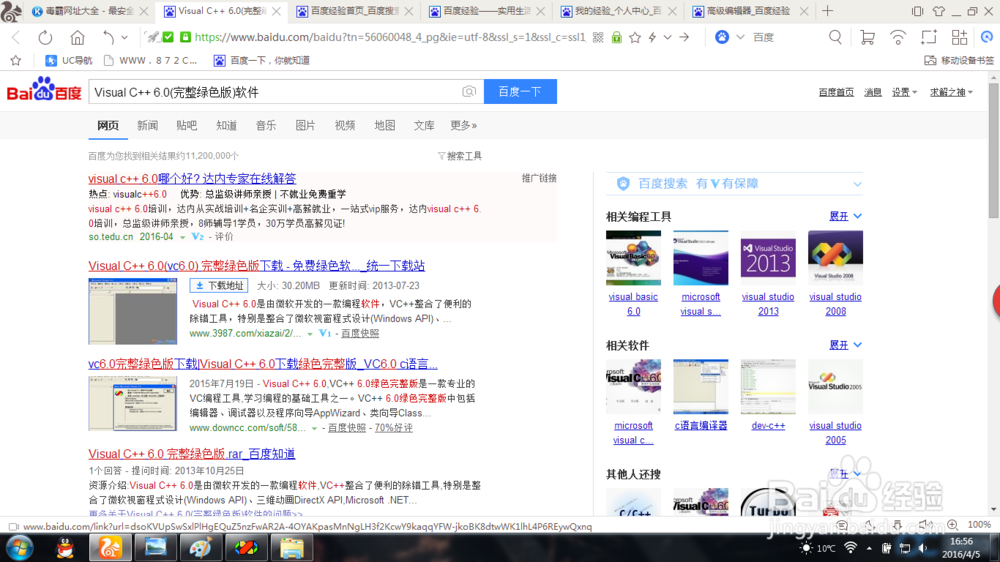Switch to the 知道 search tab

click(x=226, y=126)
